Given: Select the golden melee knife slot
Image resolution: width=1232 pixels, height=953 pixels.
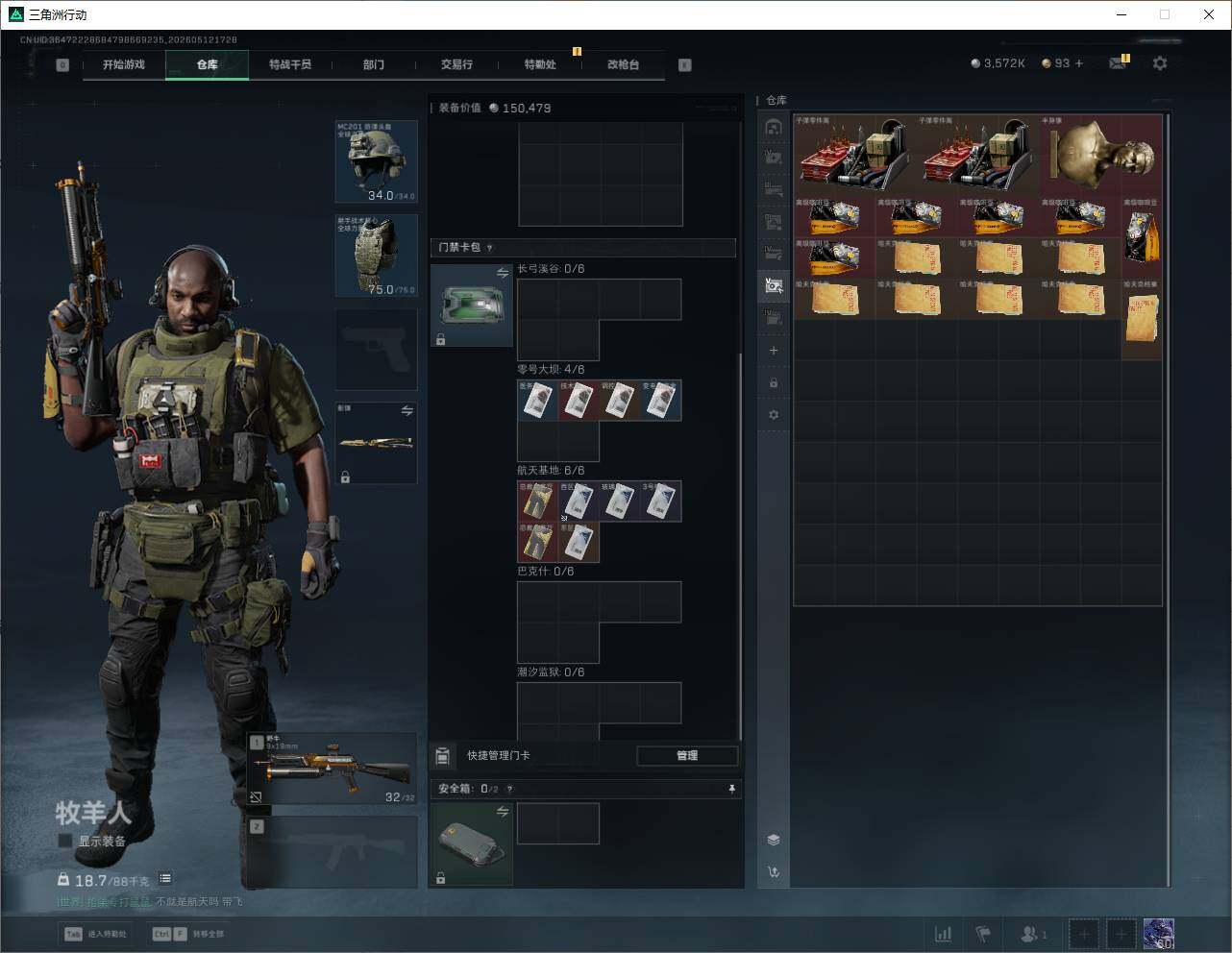Looking at the screenshot, I should 376,443.
